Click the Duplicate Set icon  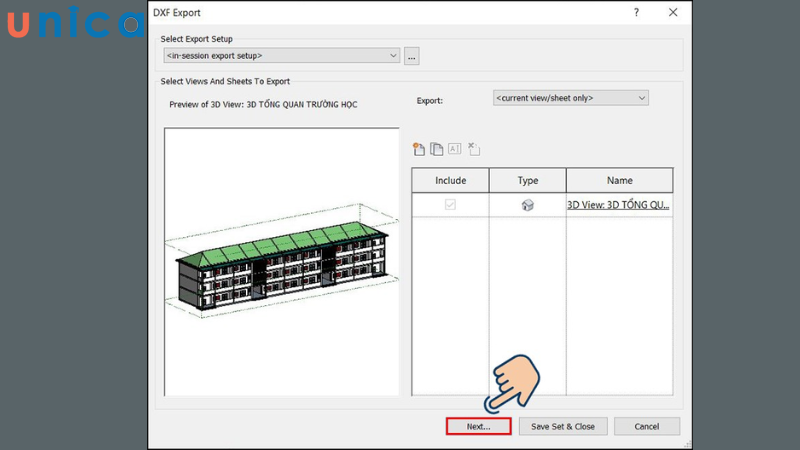(x=436, y=149)
